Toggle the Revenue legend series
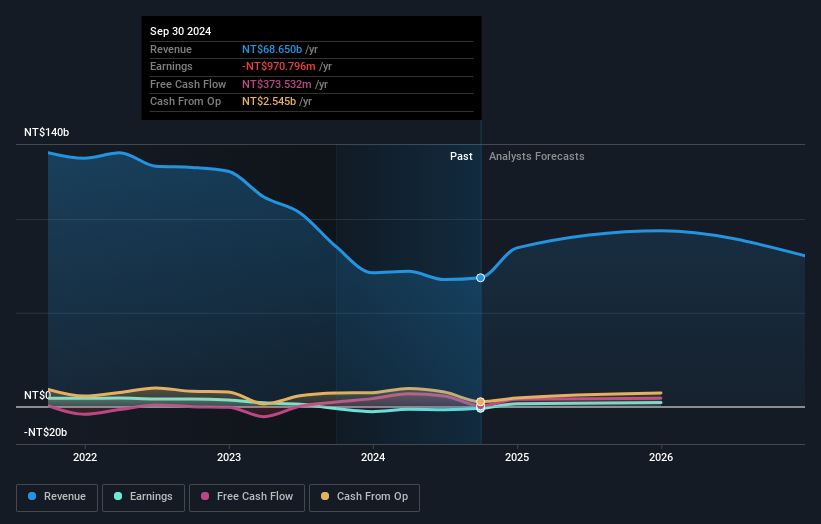The image size is (821, 524). (x=57, y=497)
